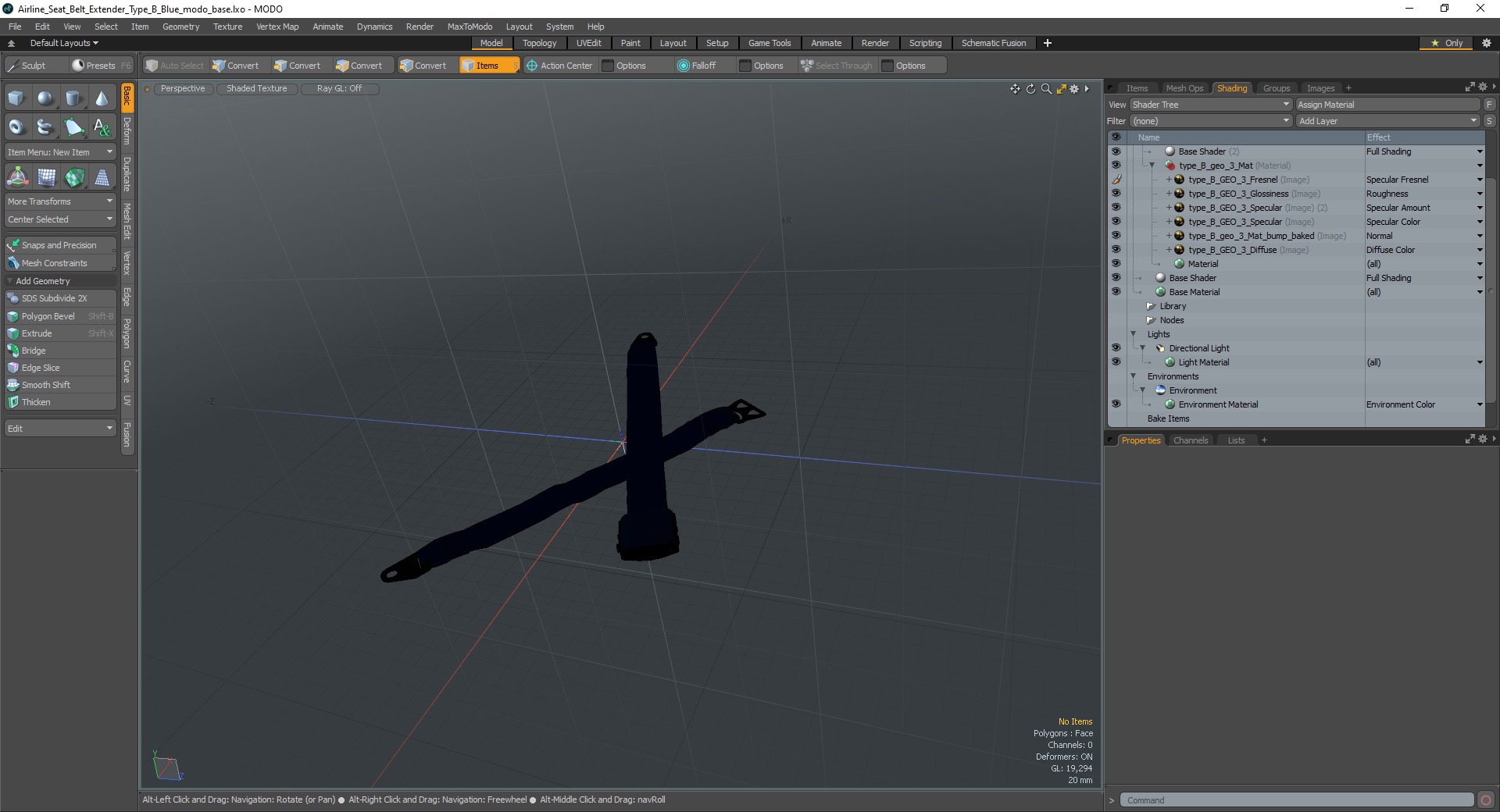Screen dimensions: 1500x812
Task: Open the Geometry menu
Action: click(180, 27)
